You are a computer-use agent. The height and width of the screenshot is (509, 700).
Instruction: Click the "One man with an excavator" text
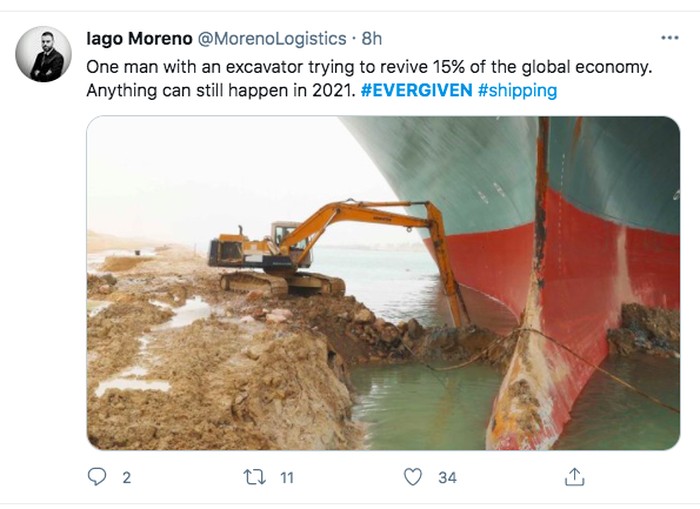(200, 67)
